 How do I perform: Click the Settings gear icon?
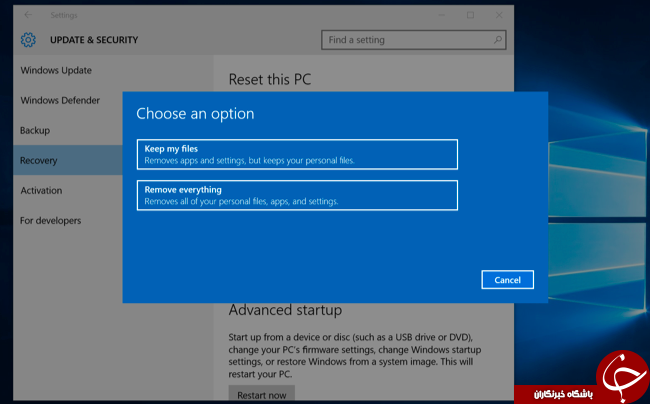pos(28,40)
